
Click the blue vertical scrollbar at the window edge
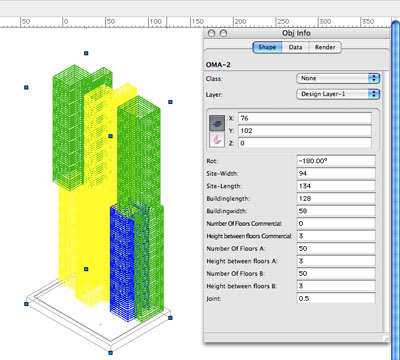396,187
